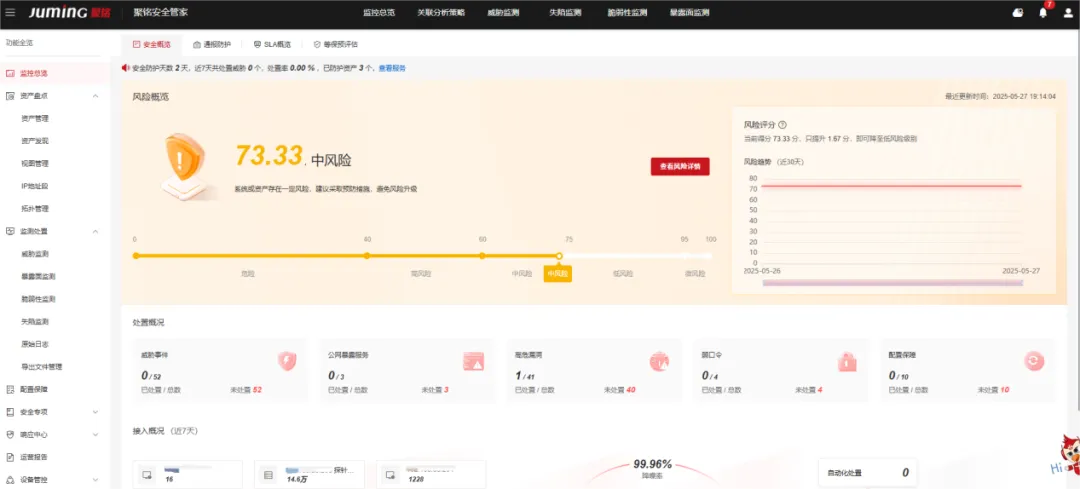Click the user account profile icon
Screen dimensions: 1080x489
(x=1066, y=13)
